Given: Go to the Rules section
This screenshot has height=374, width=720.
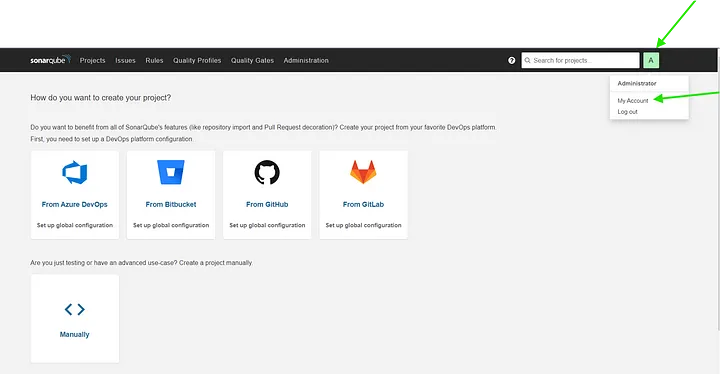Looking at the screenshot, I should (154, 60).
